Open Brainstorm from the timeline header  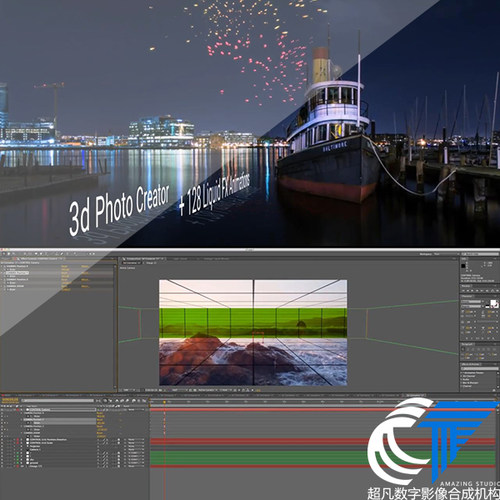tap(133, 401)
